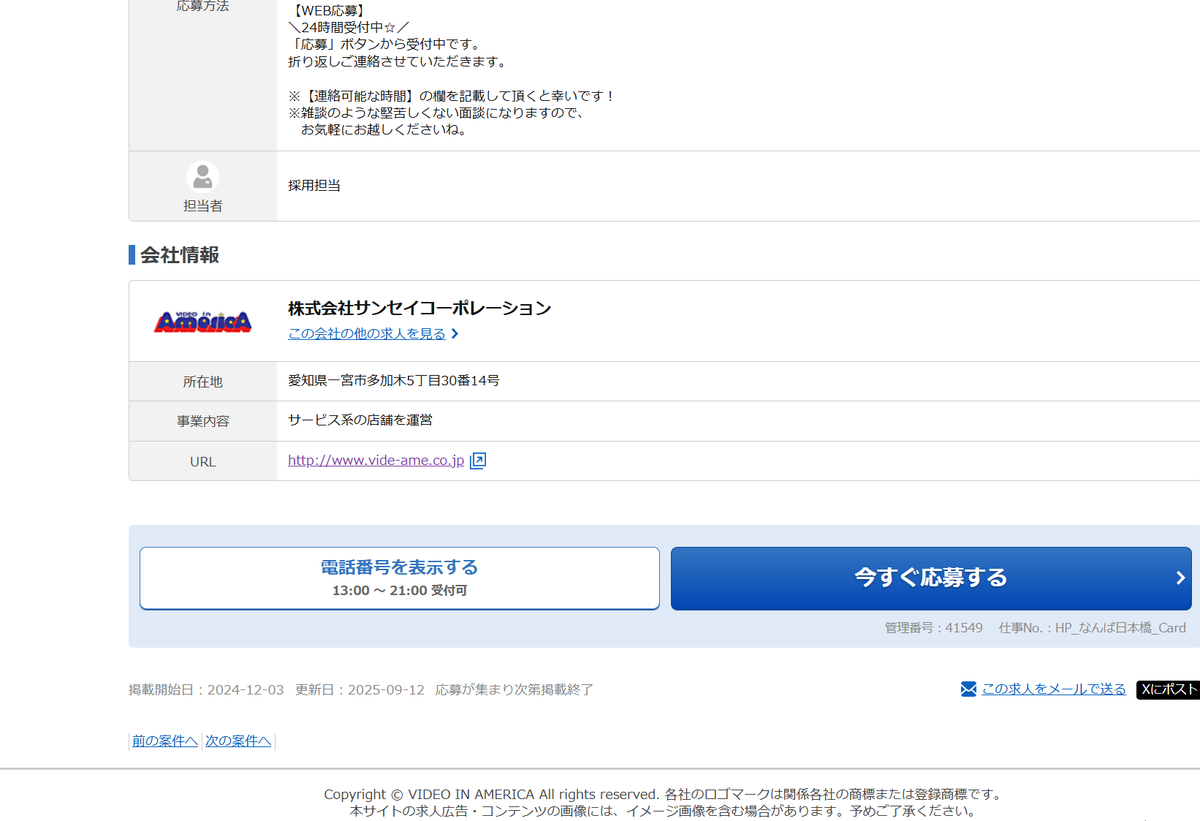The width and height of the screenshot is (1200, 821).
Task: Click the 応募方法 row label
Action: [x=203, y=7]
